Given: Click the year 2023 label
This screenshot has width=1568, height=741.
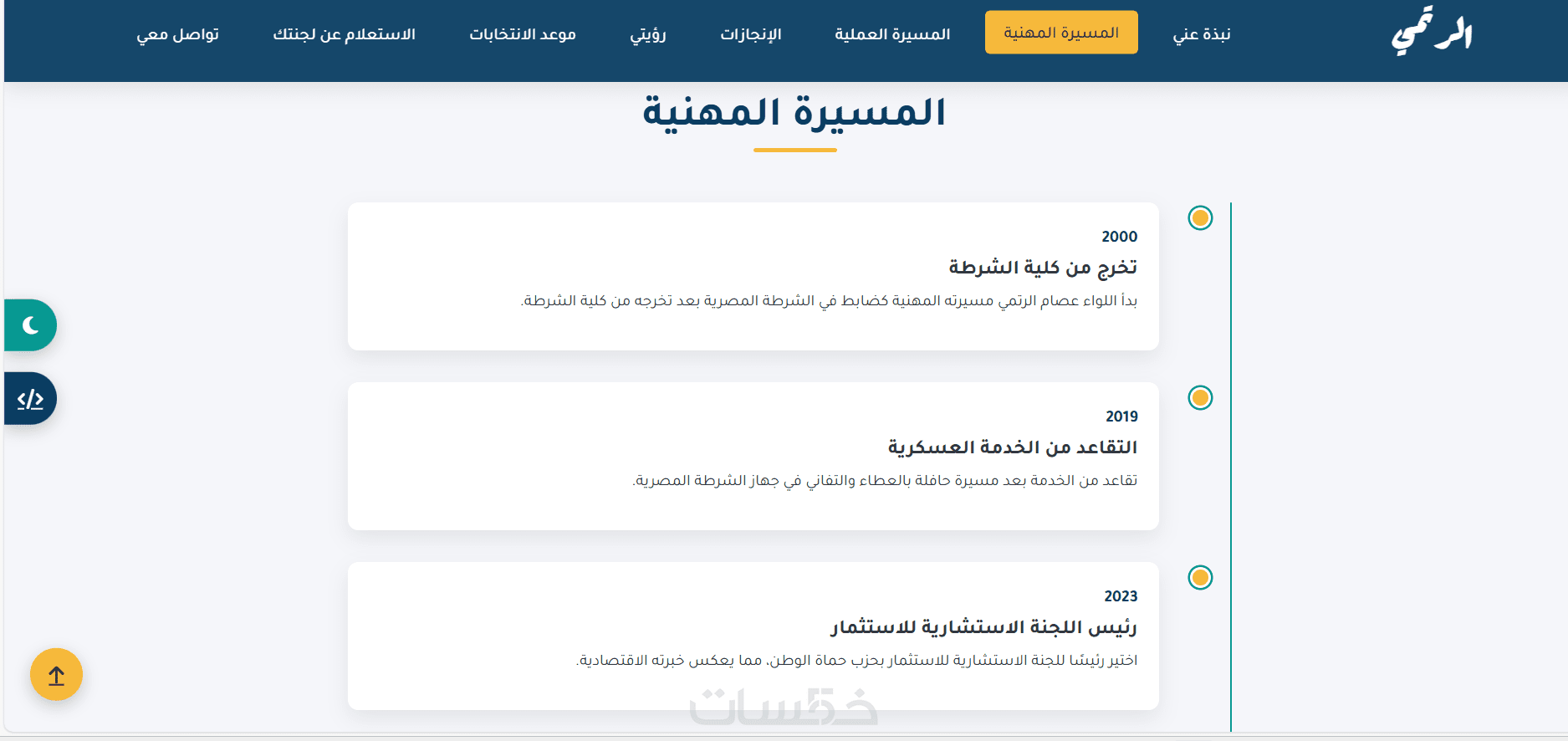Looking at the screenshot, I should [1121, 596].
